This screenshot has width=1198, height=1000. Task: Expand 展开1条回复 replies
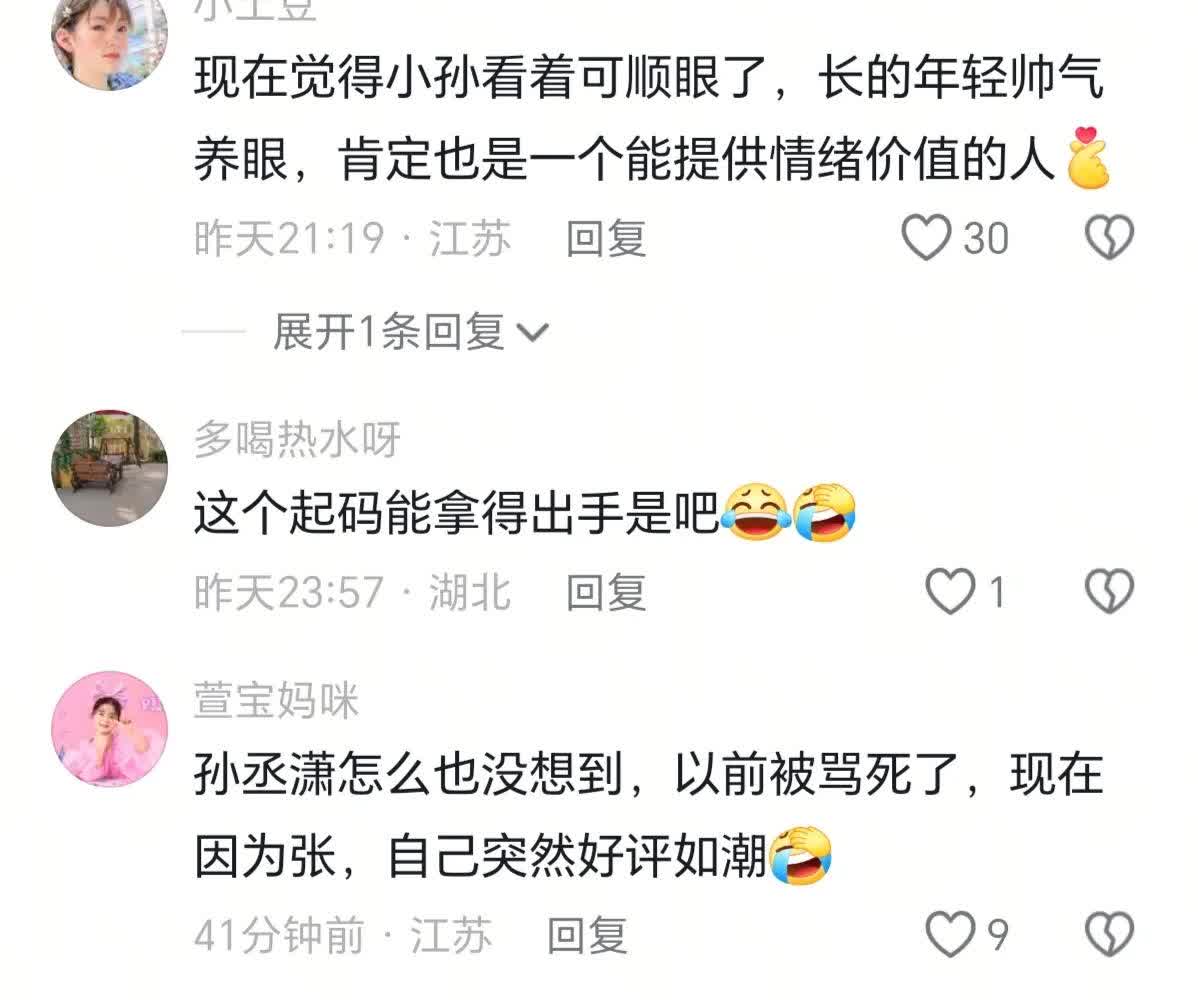tap(388, 332)
